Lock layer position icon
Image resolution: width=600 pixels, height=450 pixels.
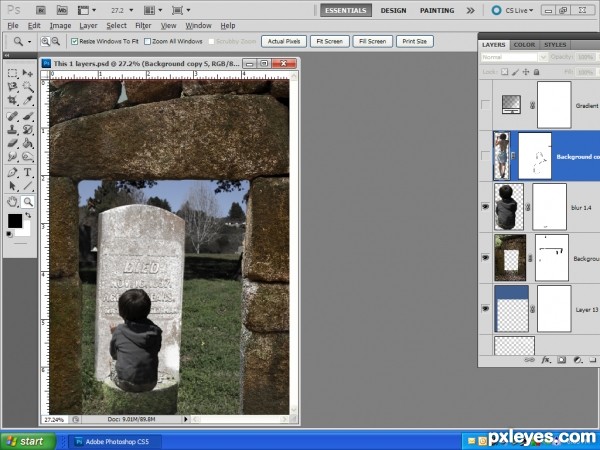coord(526,72)
